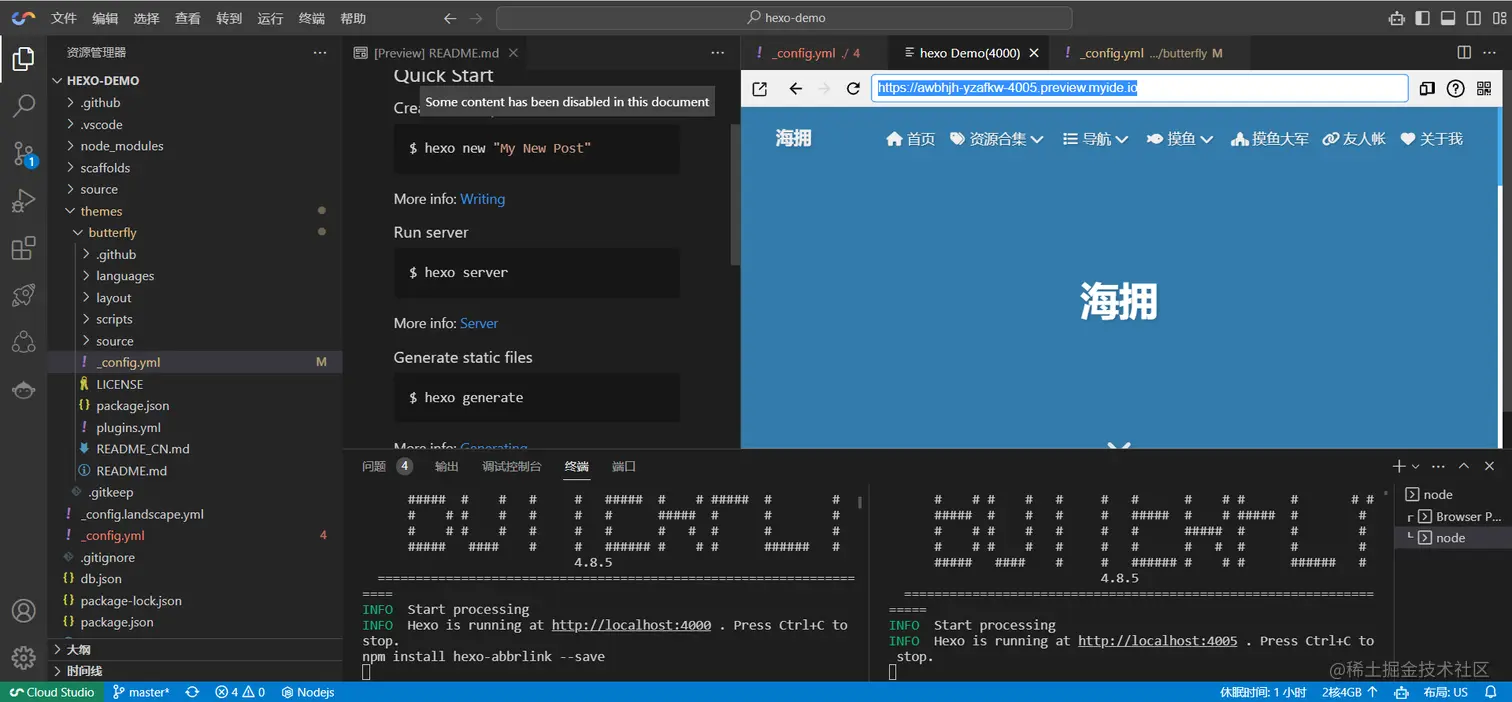1512x702 pixels.
Task: Open the Manage gear icon
Action: pyautogui.click(x=23, y=658)
